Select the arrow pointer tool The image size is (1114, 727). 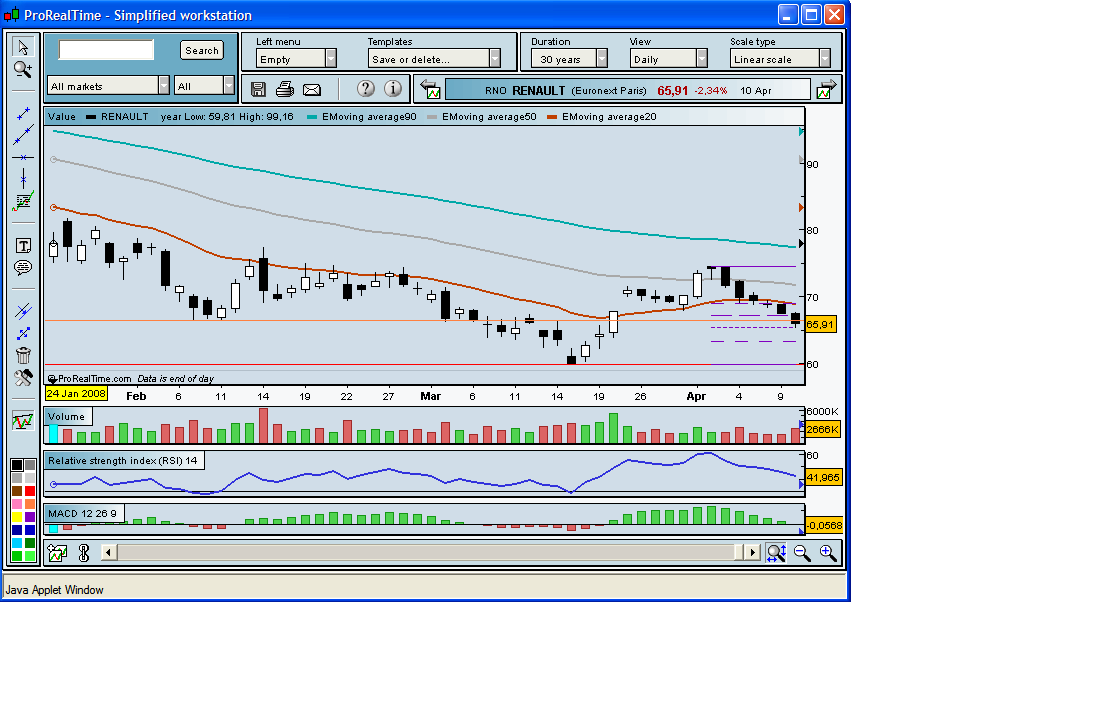pyautogui.click(x=23, y=47)
